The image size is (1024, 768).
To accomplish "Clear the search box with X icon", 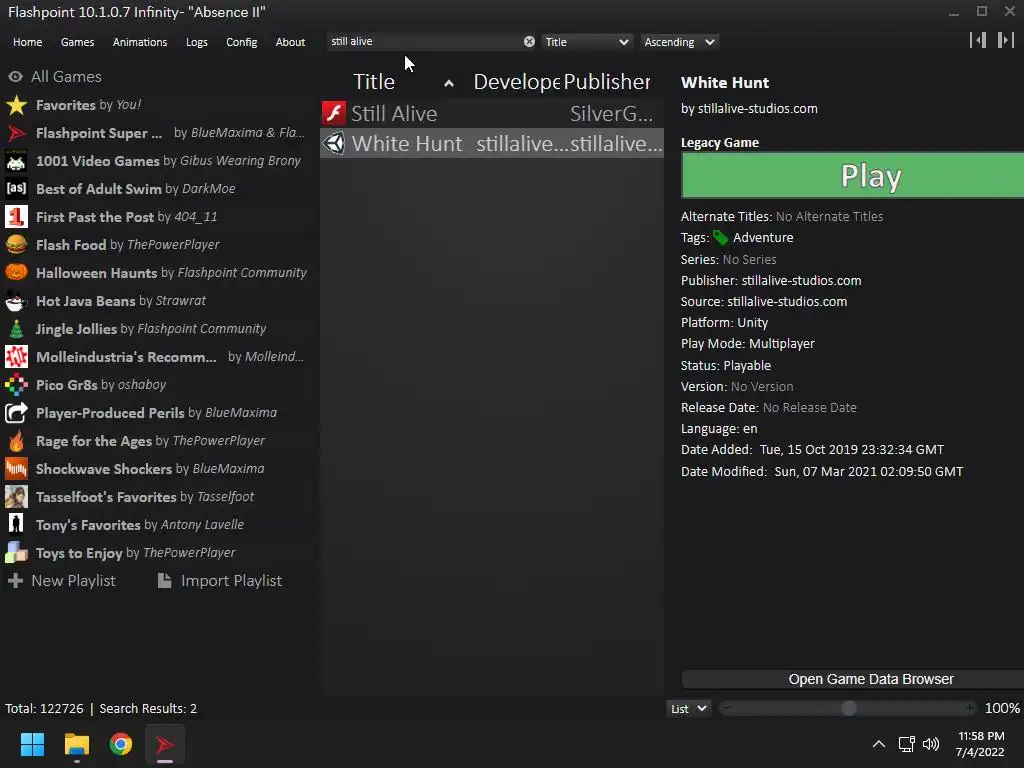I will coord(529,42).
